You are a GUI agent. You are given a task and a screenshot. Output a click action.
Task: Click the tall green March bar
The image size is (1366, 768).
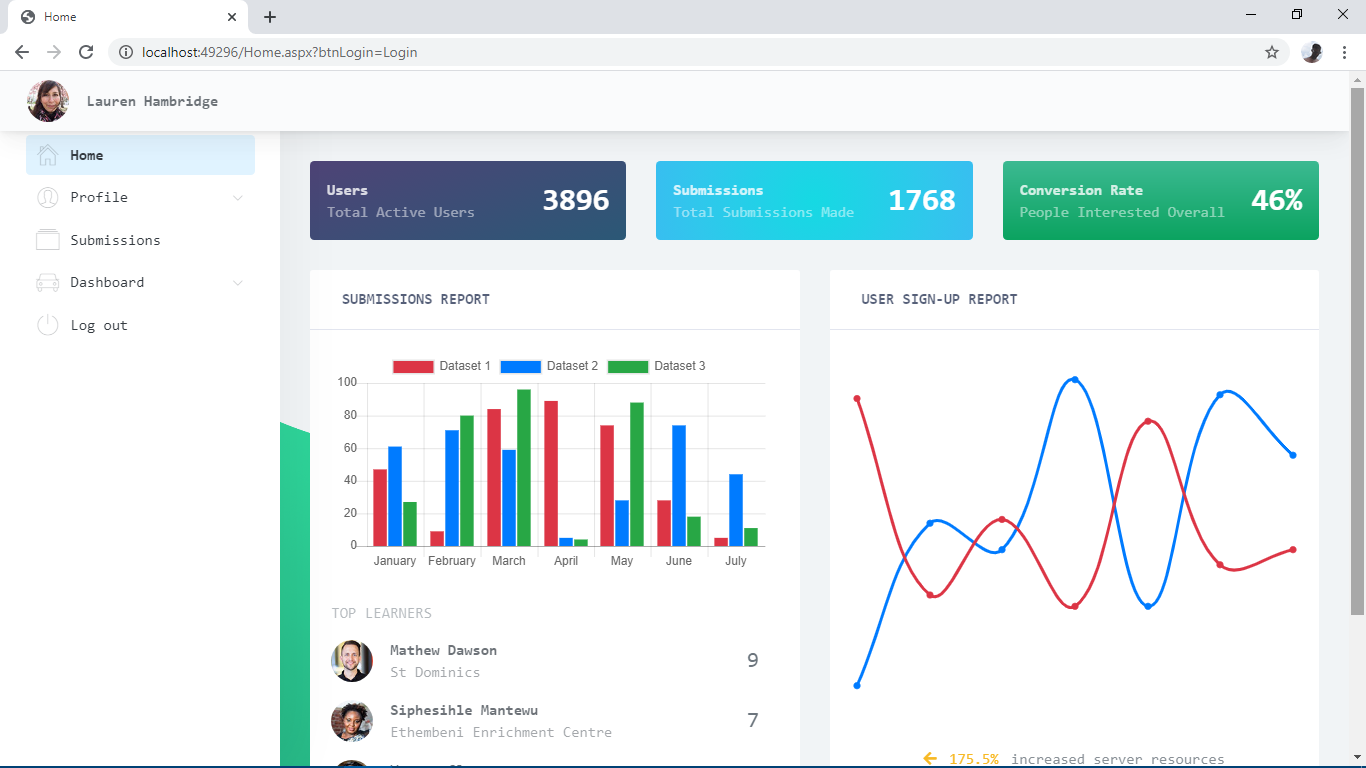[524, 468]
